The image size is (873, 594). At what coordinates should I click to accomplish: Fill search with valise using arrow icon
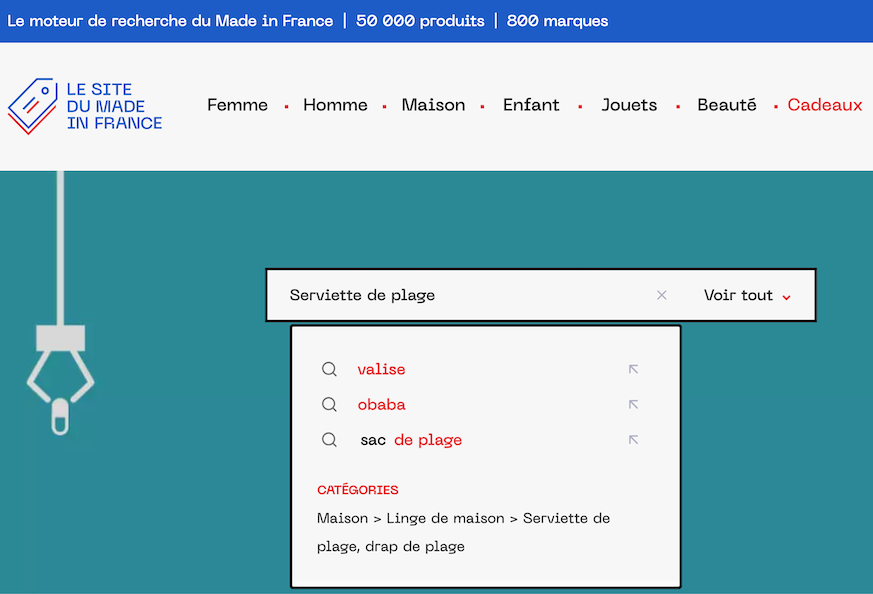click(x=633, y=369)
